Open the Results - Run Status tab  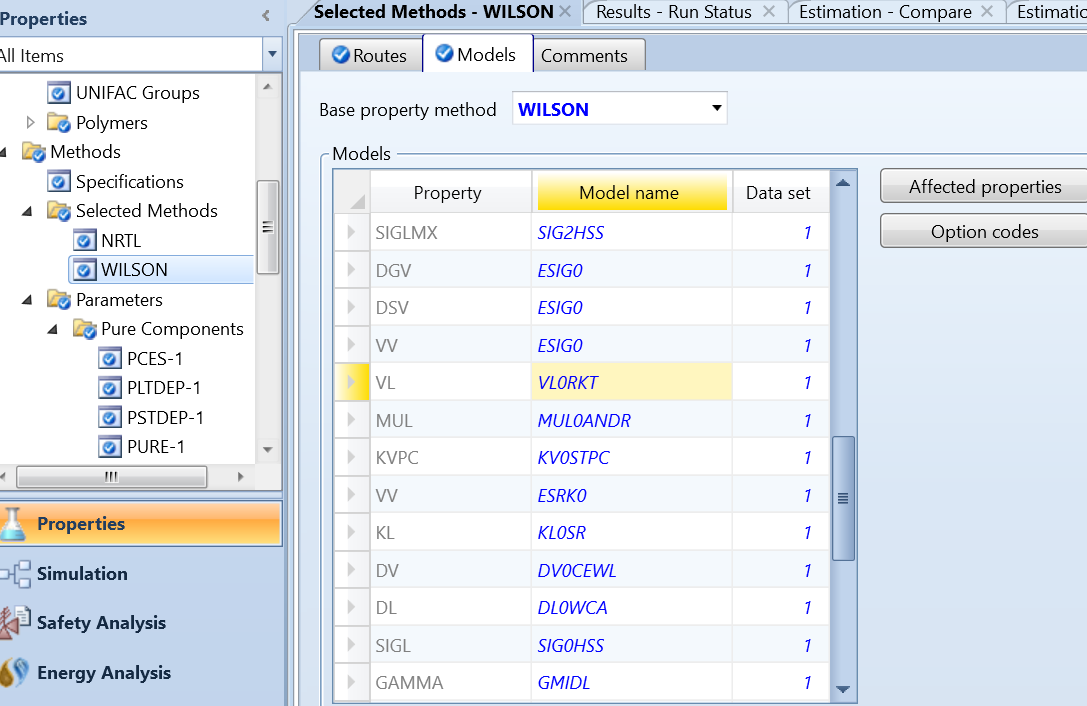[x=674, y=12]
